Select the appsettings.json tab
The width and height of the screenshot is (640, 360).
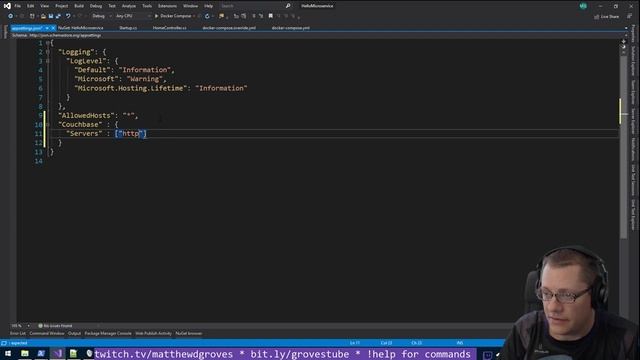[x=27, y=28]
